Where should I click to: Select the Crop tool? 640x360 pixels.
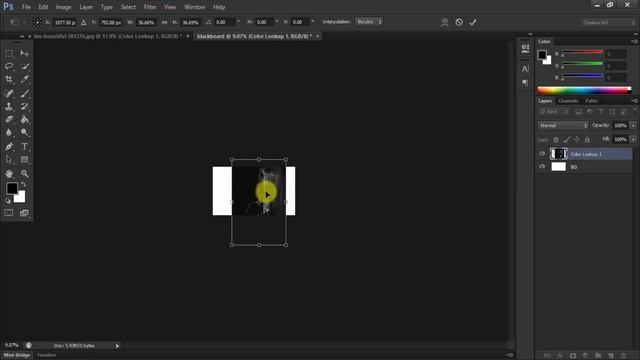[9, 79]
